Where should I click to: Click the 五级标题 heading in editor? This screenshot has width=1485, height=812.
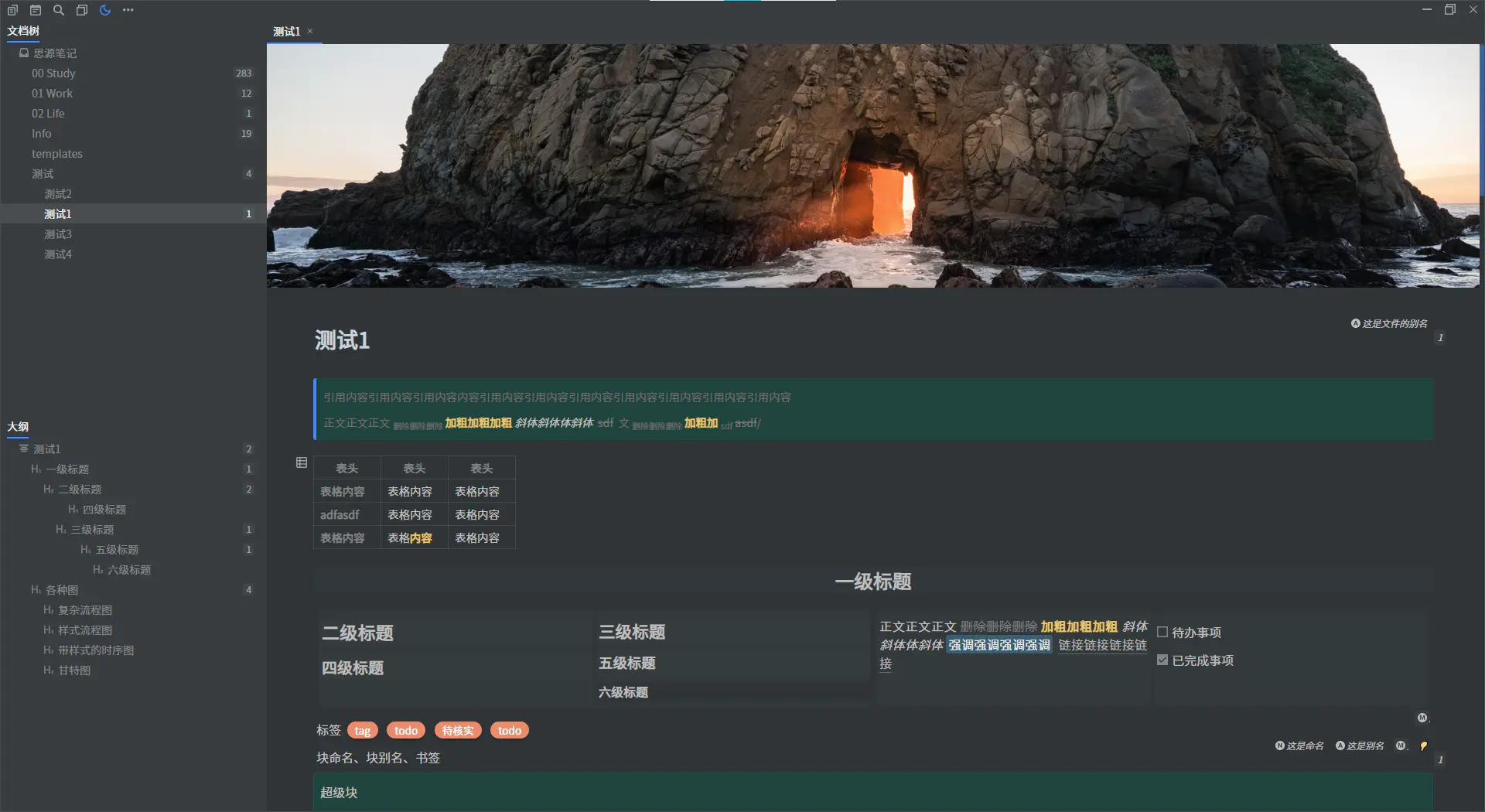pyautogui.click(x=627, y=664)
